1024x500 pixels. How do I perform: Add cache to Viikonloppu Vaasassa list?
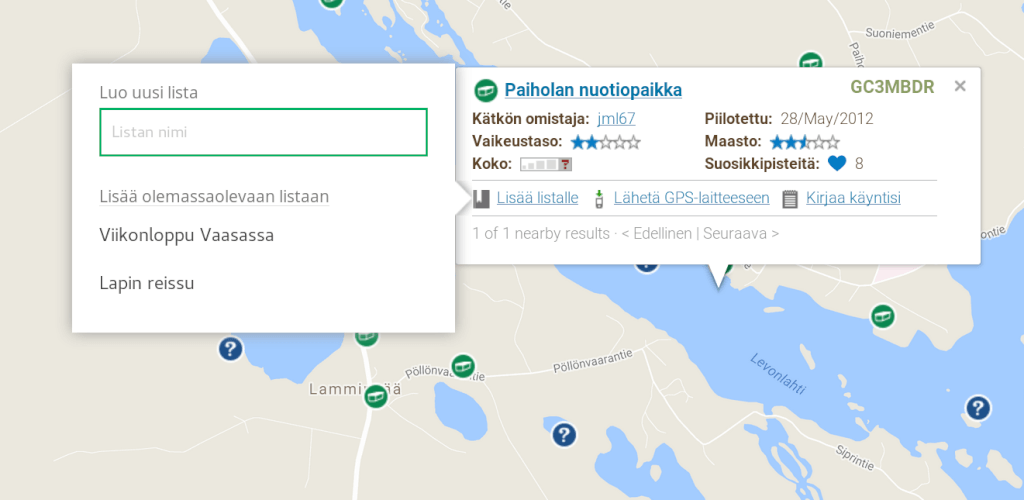[187, 236]
